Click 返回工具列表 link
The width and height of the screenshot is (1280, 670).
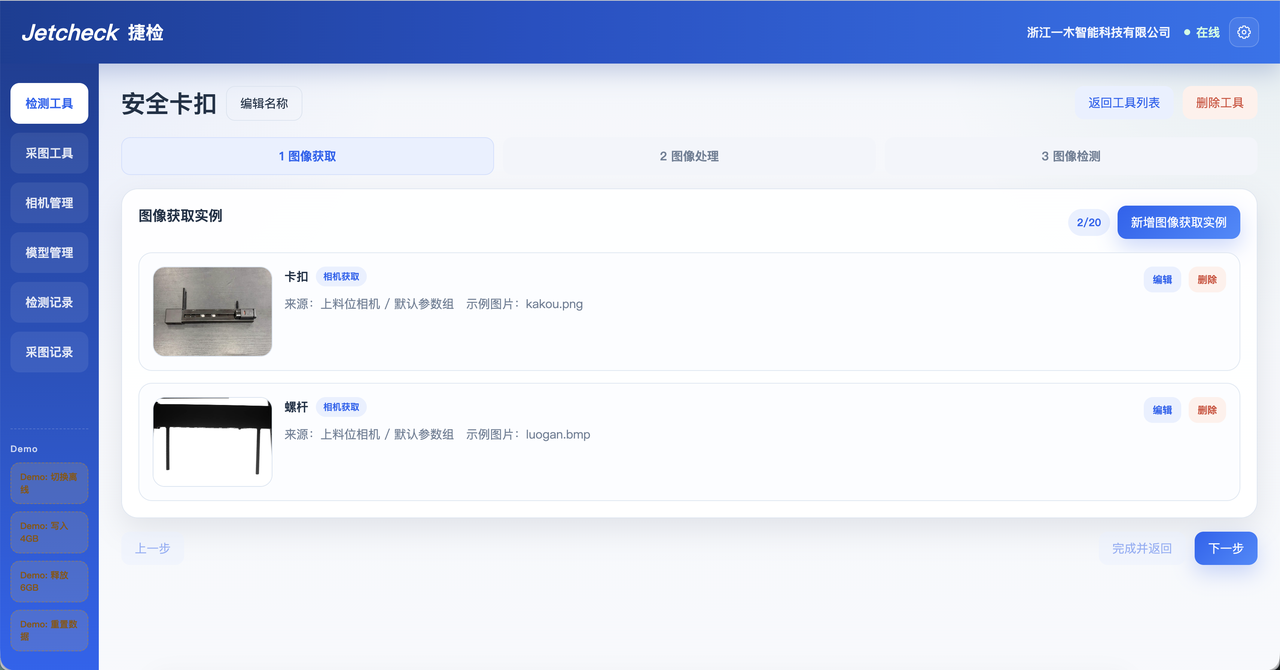click(x=1124, y=103)
